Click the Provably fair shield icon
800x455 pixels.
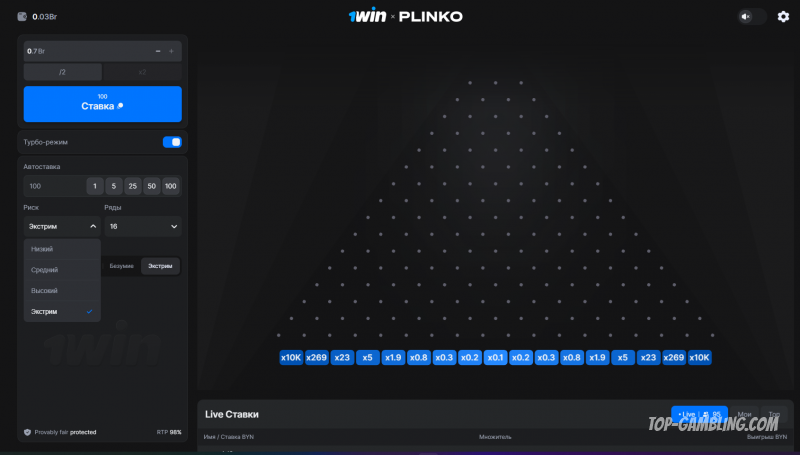[x=27, y=432]
